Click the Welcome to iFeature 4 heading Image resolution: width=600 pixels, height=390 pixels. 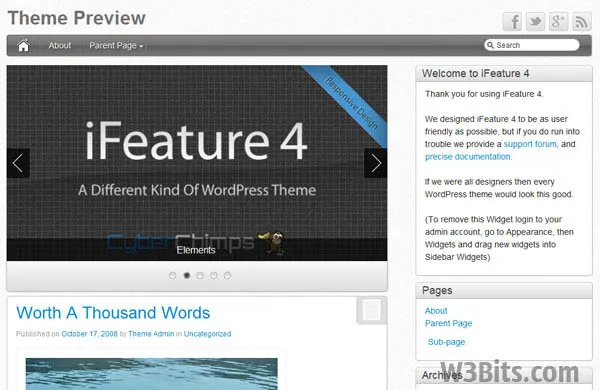tap(475, 73)
